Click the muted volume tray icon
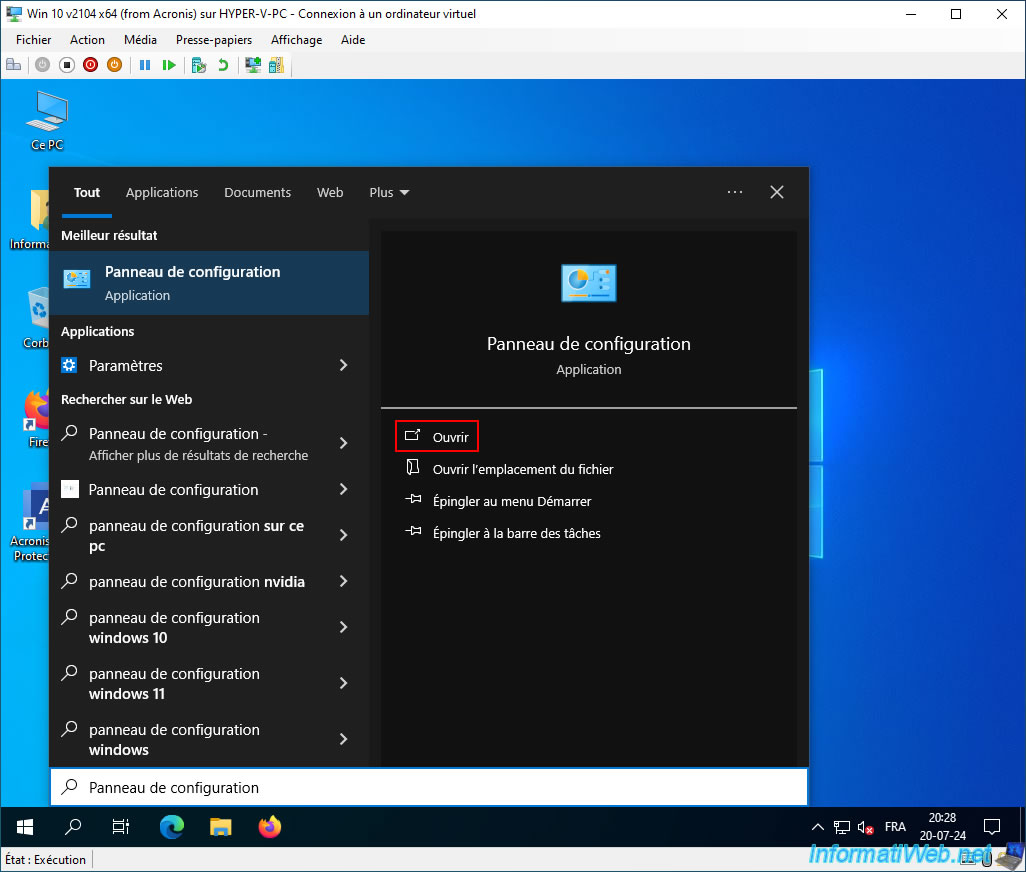This screenshot has width=1026, height=872. click(x=865, y=828)
